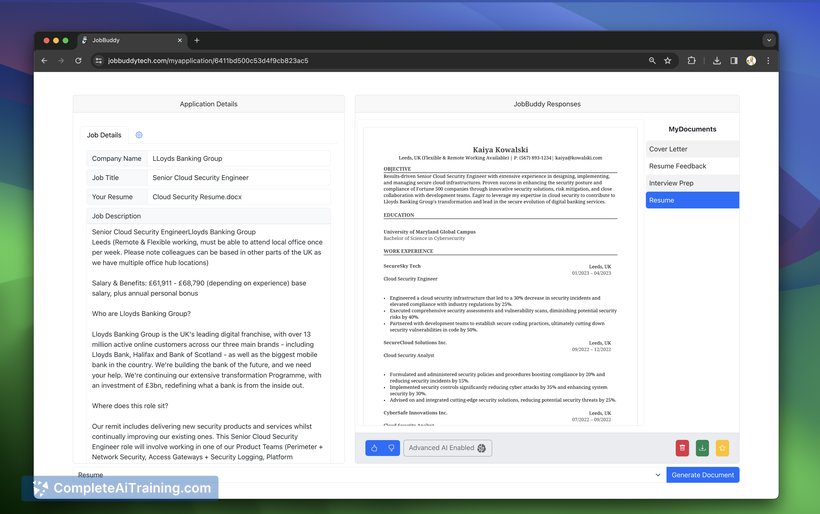Open the Chrome profile avatar
Image resolution: width=820 pixels, height=514 pixels.
click(751, 61)
